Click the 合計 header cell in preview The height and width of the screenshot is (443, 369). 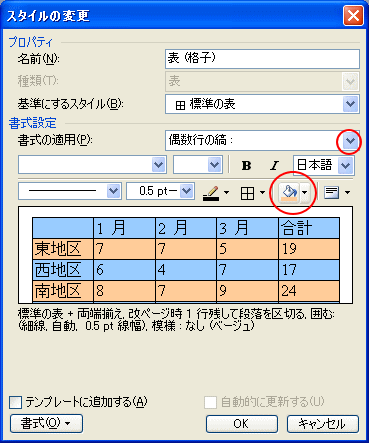point(309,228)
